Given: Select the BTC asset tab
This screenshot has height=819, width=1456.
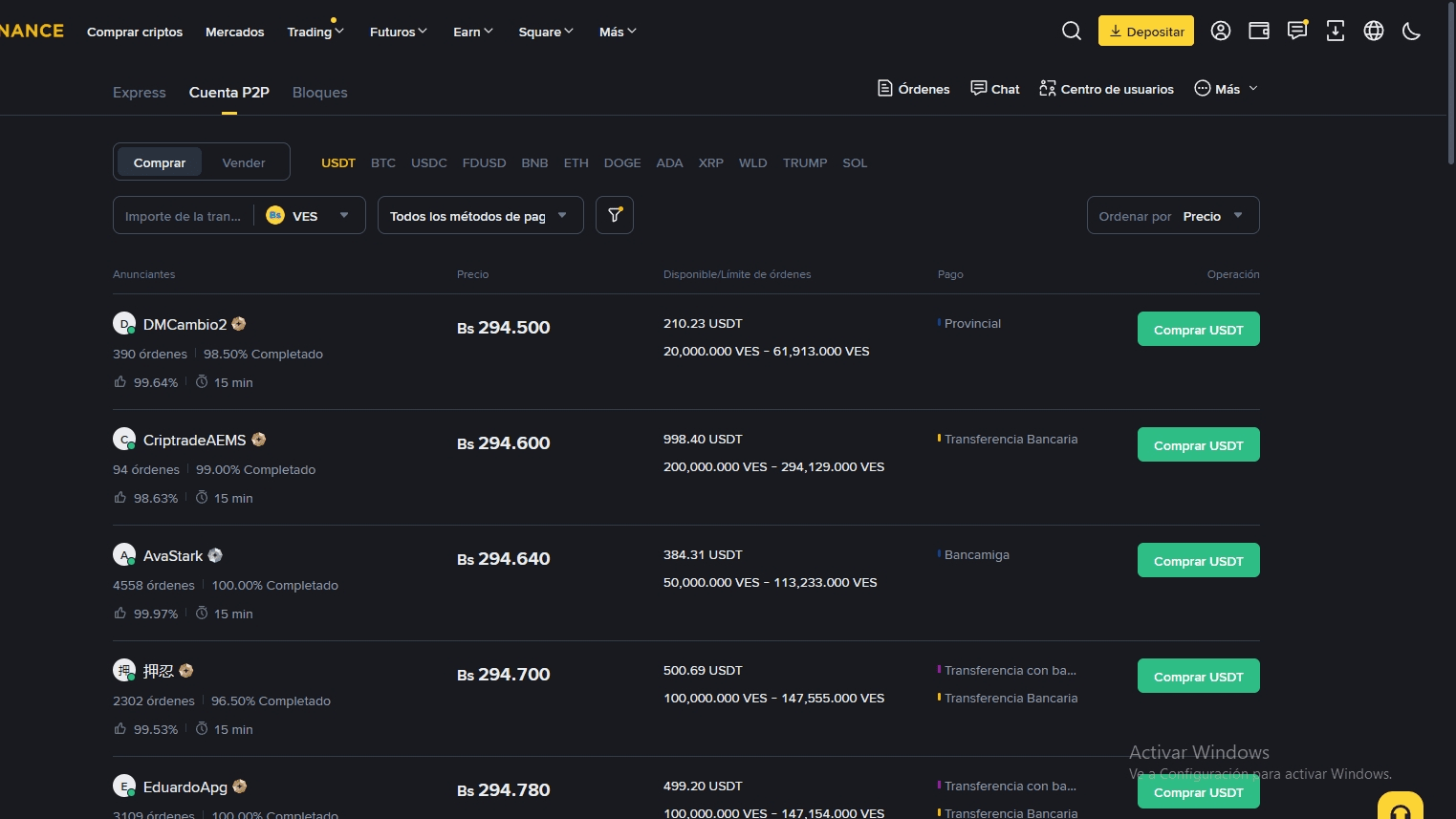Looking at the screenshot, I should (x=383, y=162).
